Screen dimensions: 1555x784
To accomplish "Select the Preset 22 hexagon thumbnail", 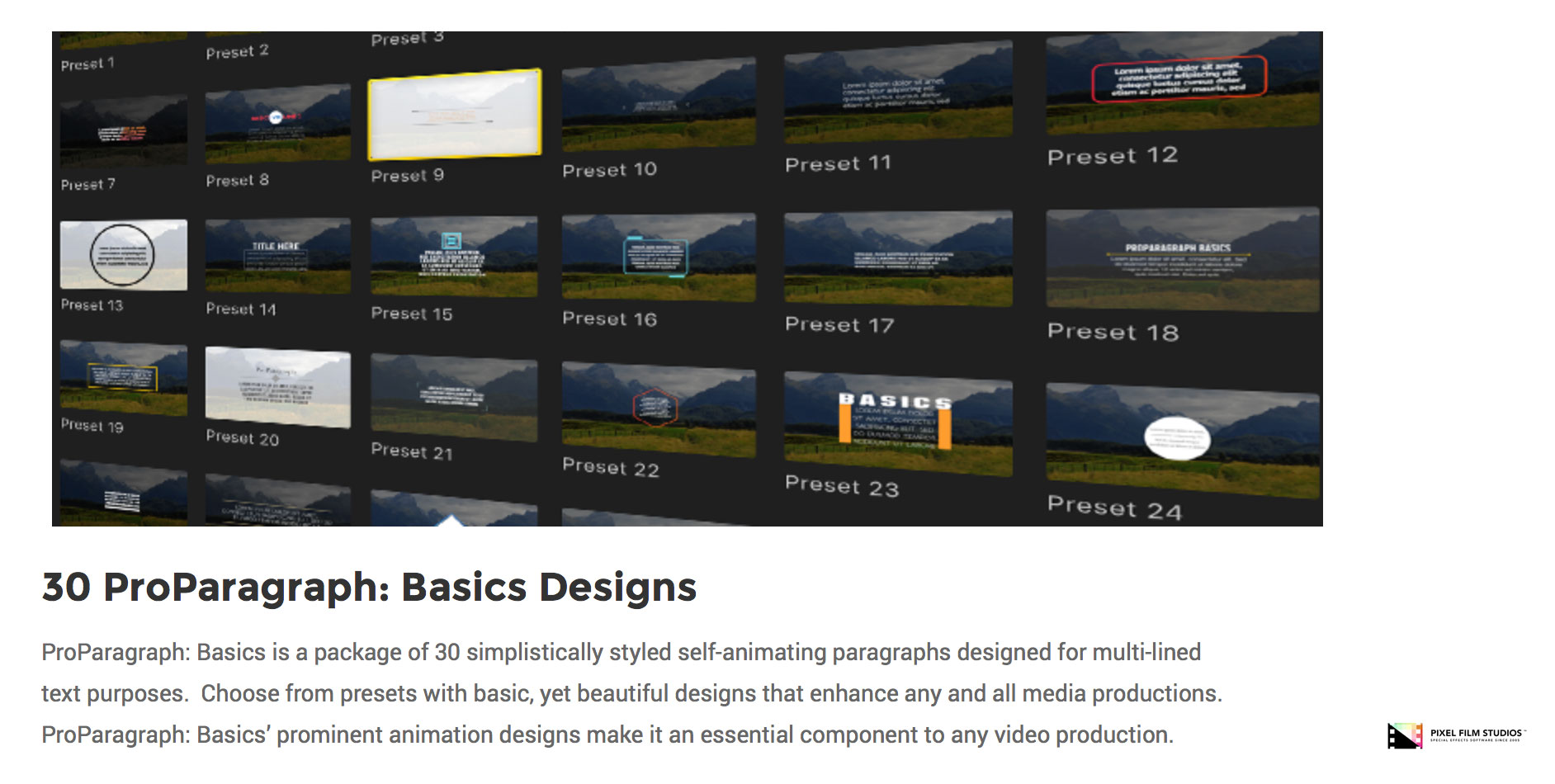I will (x=659, y=409).
